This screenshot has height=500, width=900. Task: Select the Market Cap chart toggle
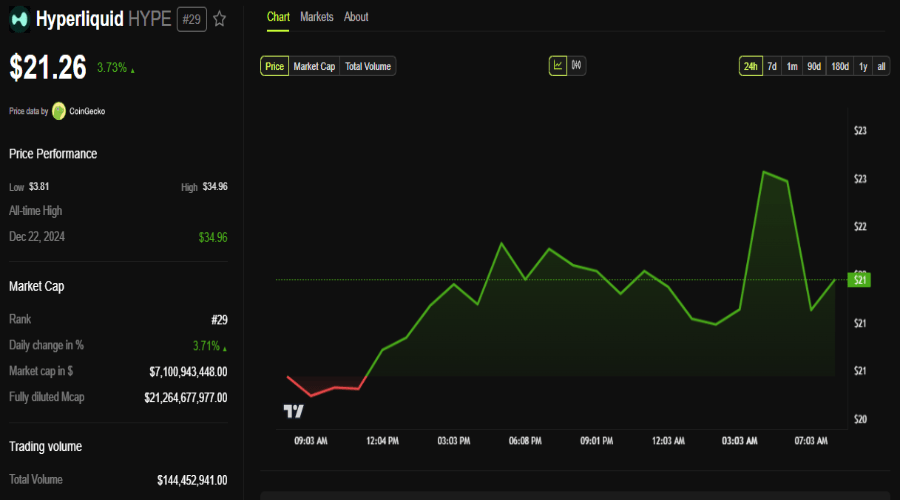[314, 66]
